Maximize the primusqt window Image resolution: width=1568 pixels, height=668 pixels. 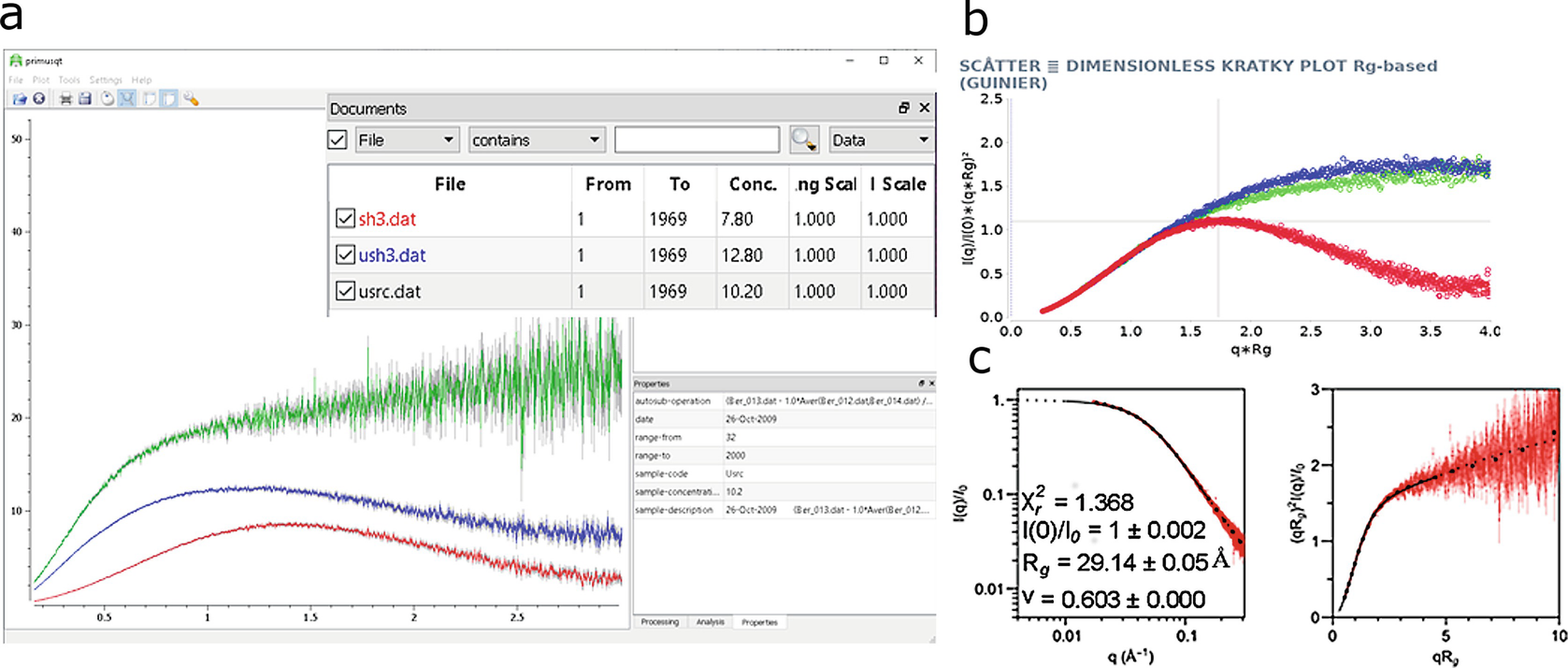coord(884,61)
